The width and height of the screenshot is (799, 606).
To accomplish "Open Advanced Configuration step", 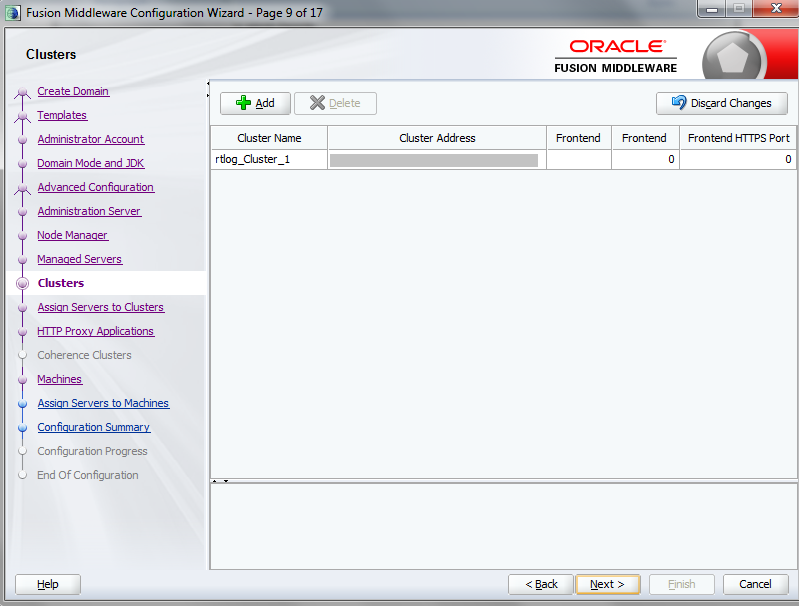I will [96, 187].
